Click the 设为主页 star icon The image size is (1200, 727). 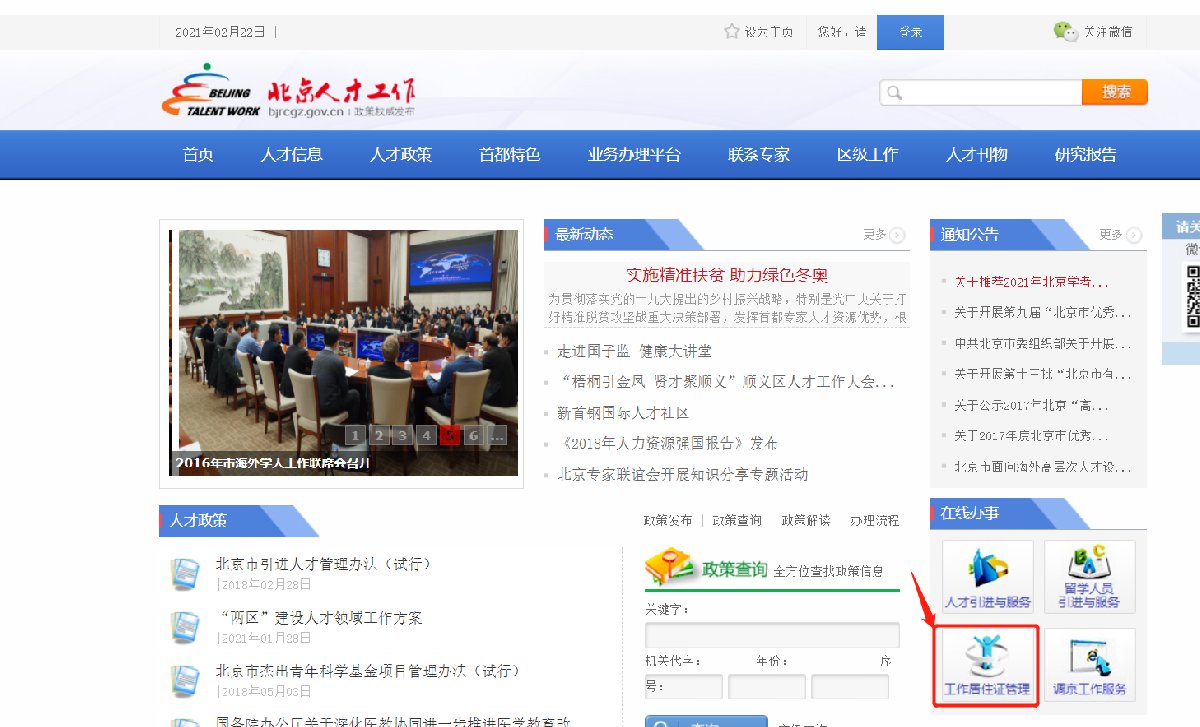tap(732, 31)
